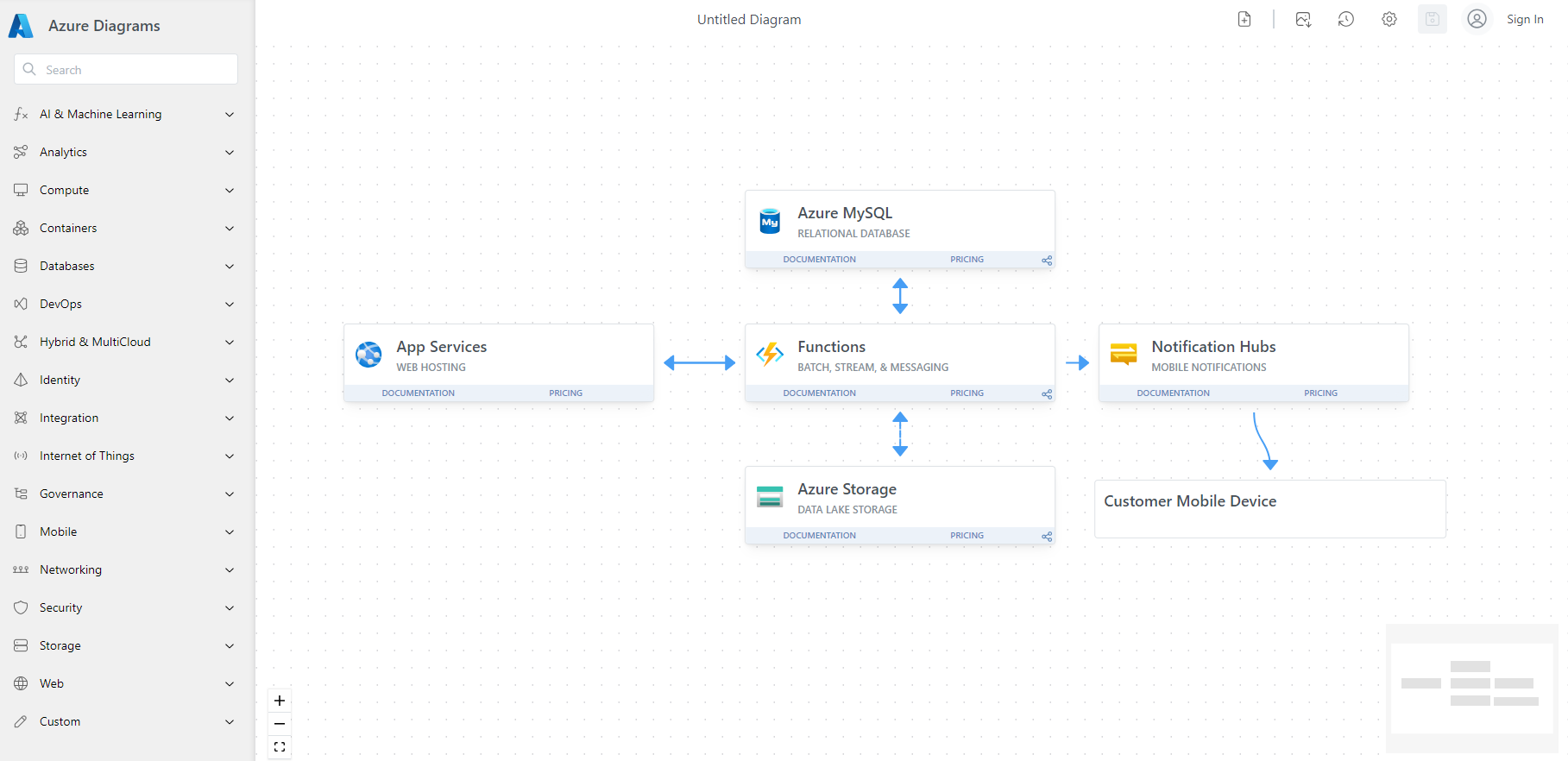Click the minimap overview thumbnail
Viewport: 1568px width, 761px height.
coord(1472,689)
